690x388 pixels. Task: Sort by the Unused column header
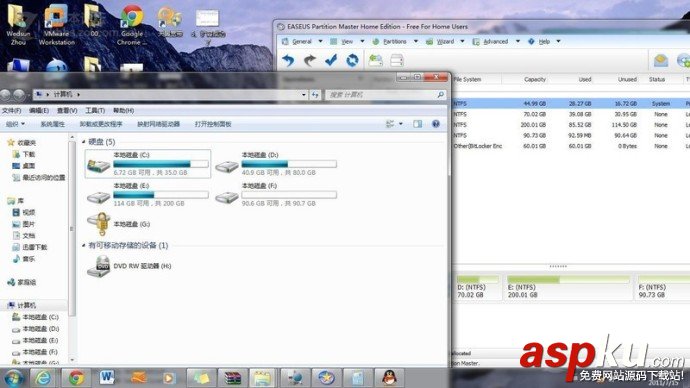click(x=627, y=79)
